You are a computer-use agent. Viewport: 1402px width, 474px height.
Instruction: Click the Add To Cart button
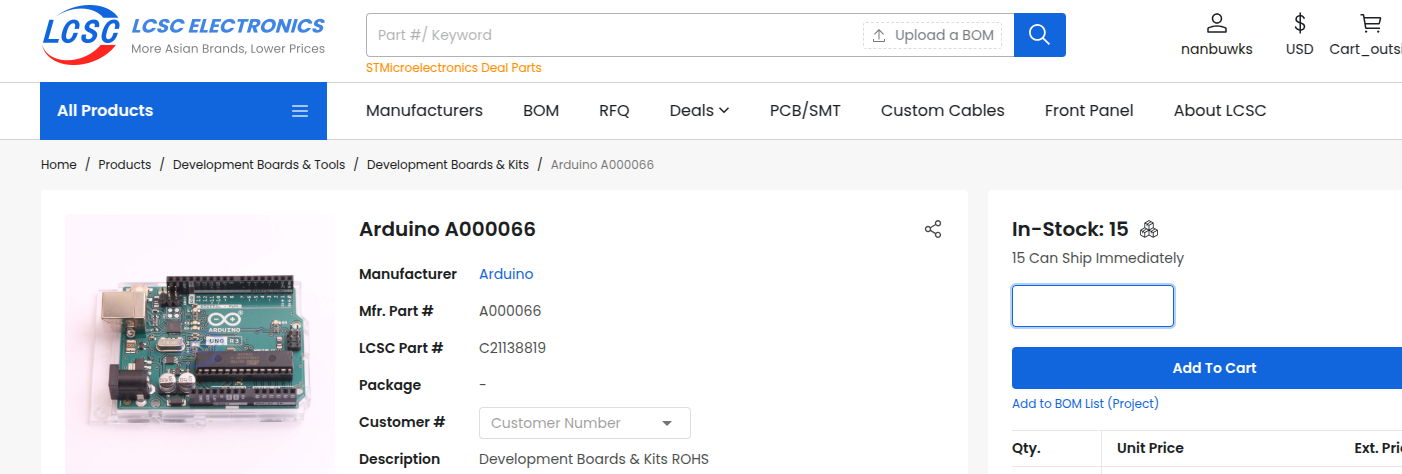tap(1207, 368)
